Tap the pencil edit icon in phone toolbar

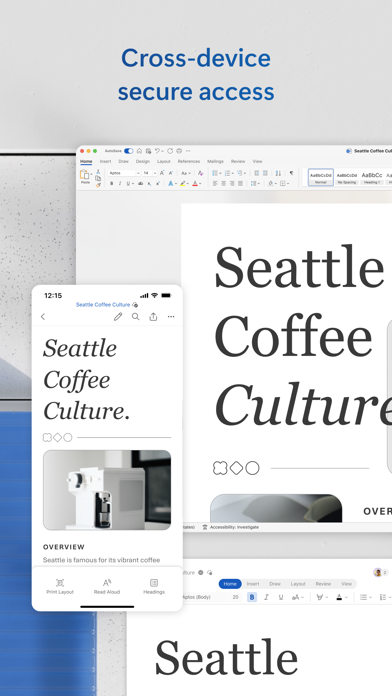point(118,316)
